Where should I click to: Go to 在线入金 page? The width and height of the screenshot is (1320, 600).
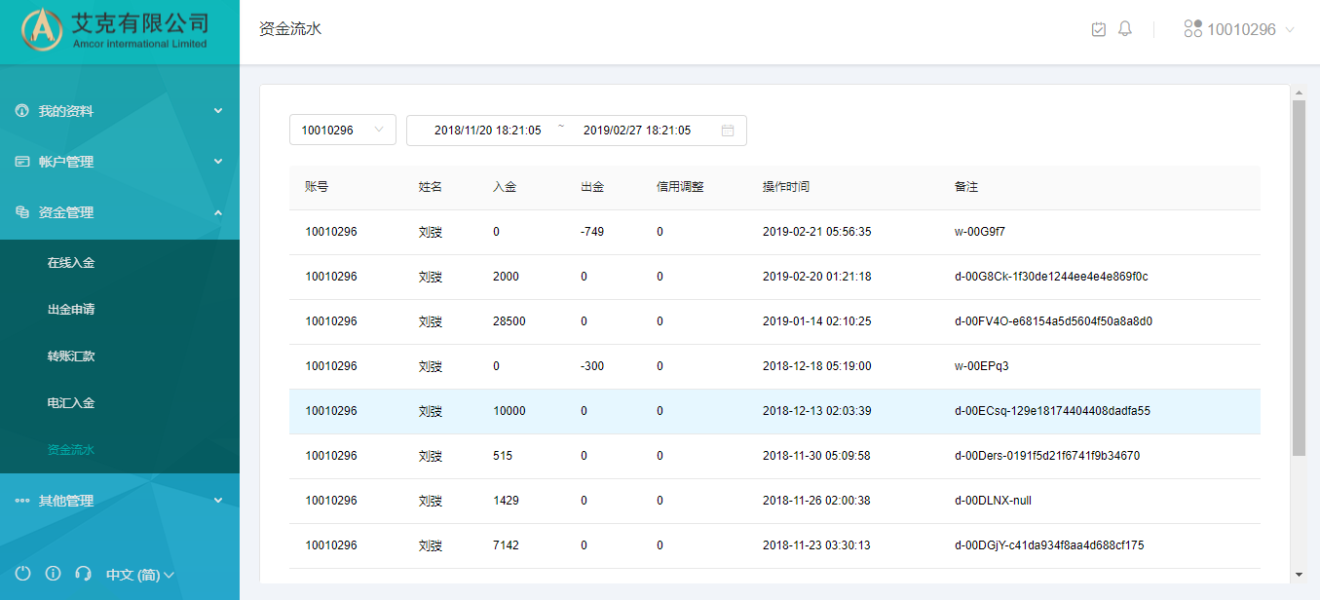coord(71,263)
